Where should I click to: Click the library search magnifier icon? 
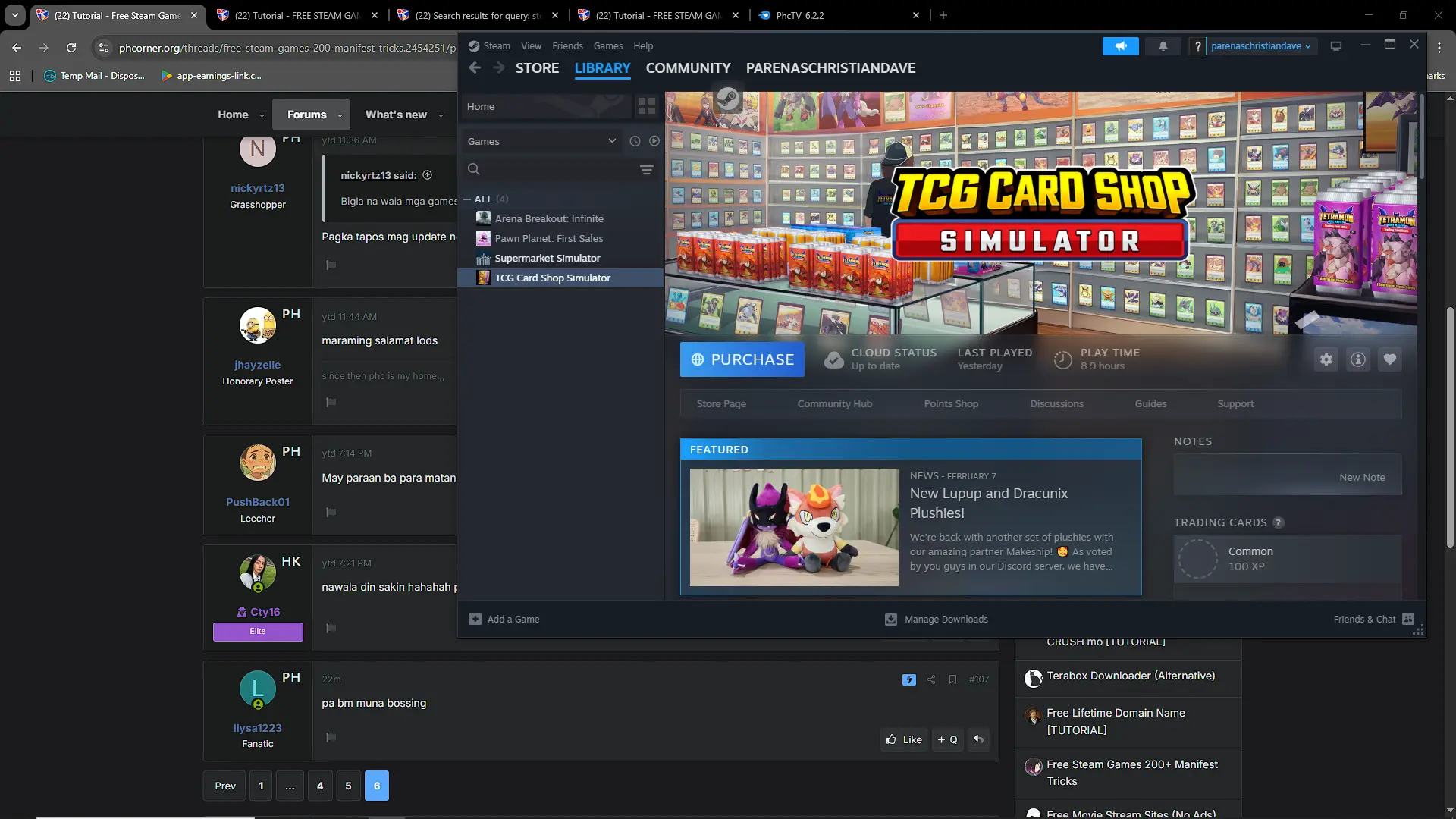[x=474, y=169]
